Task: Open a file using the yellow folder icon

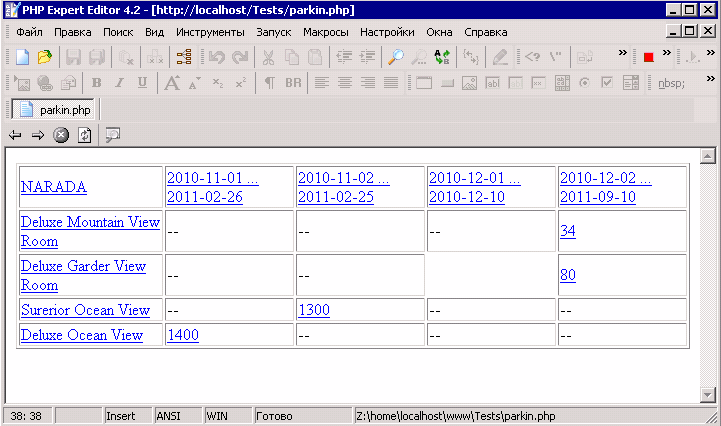Action: tap(45, 57)
